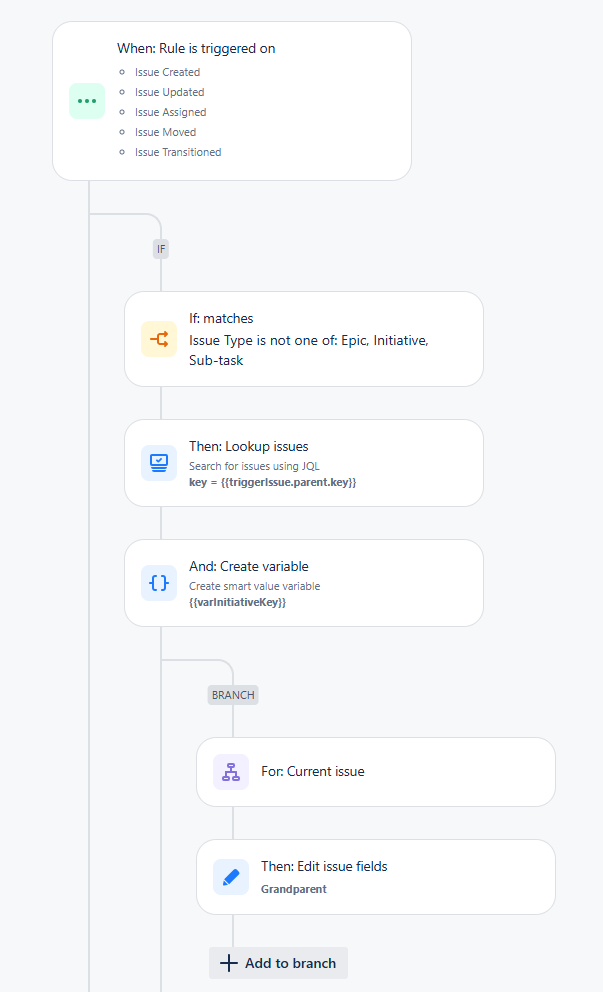
Task: Open the When: Rule is triggered on card
Action: tap(230, 100)
